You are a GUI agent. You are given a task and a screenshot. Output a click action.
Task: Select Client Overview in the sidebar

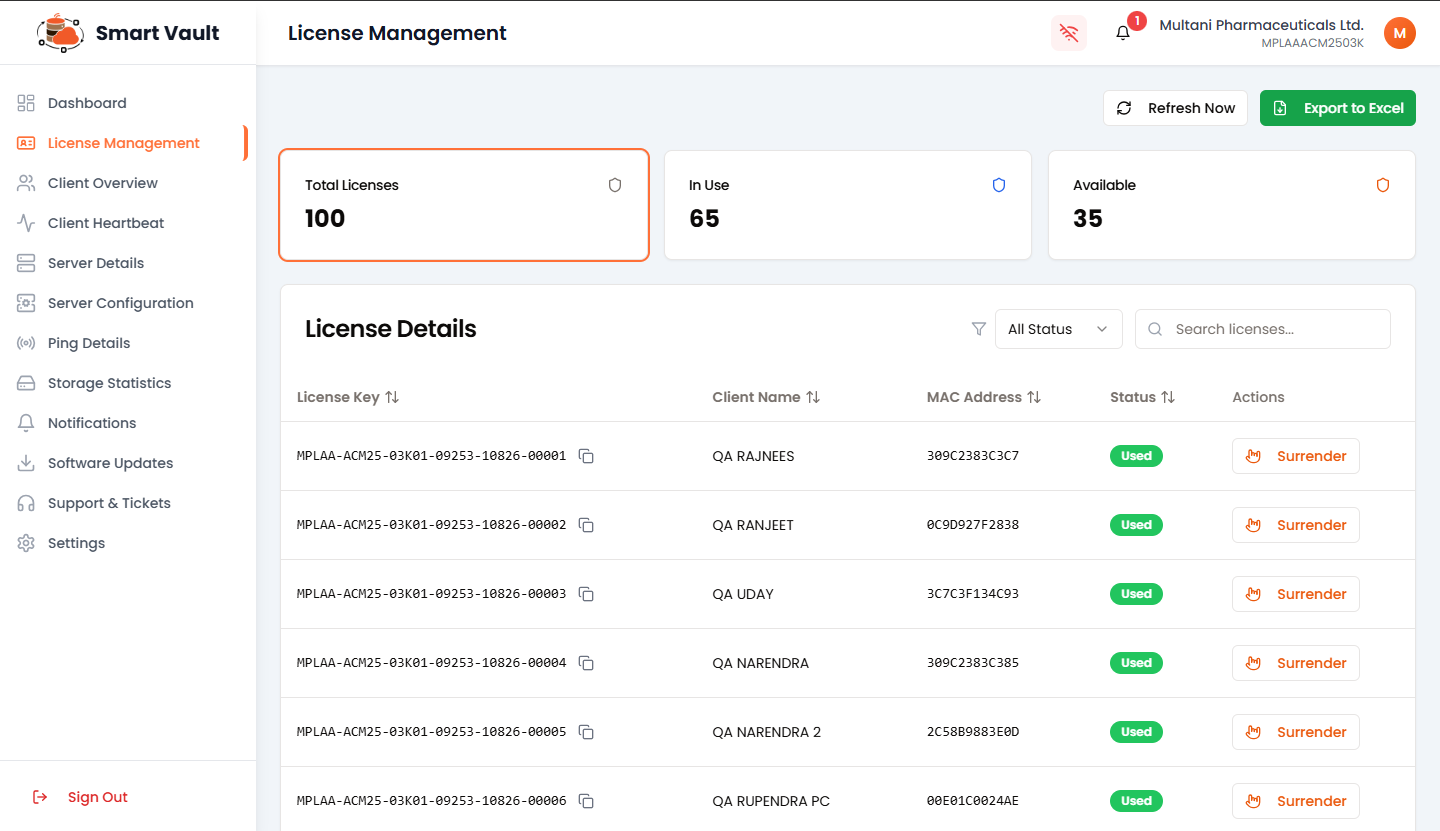coord(103,183)
